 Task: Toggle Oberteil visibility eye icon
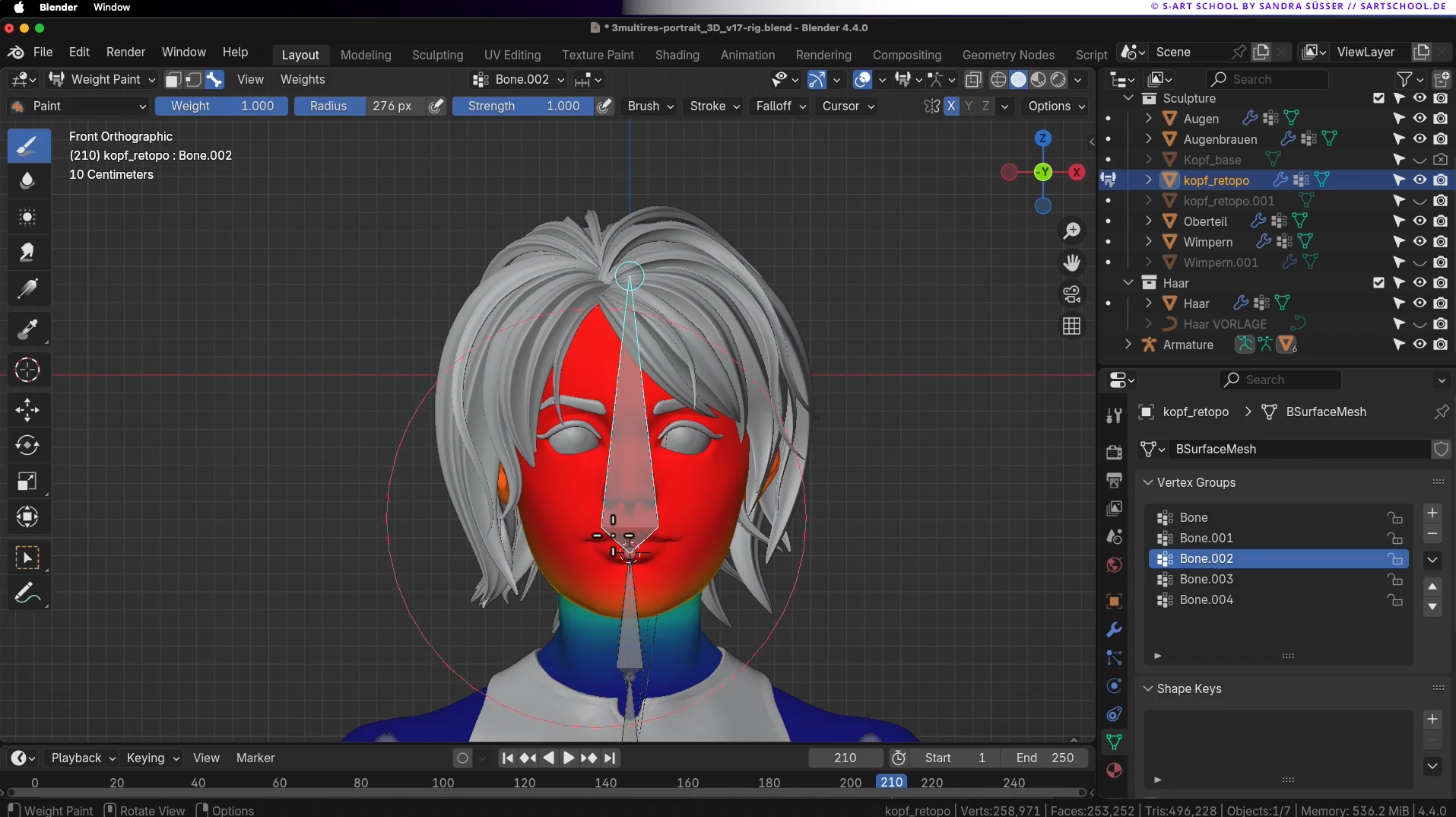click(1420, 221)
